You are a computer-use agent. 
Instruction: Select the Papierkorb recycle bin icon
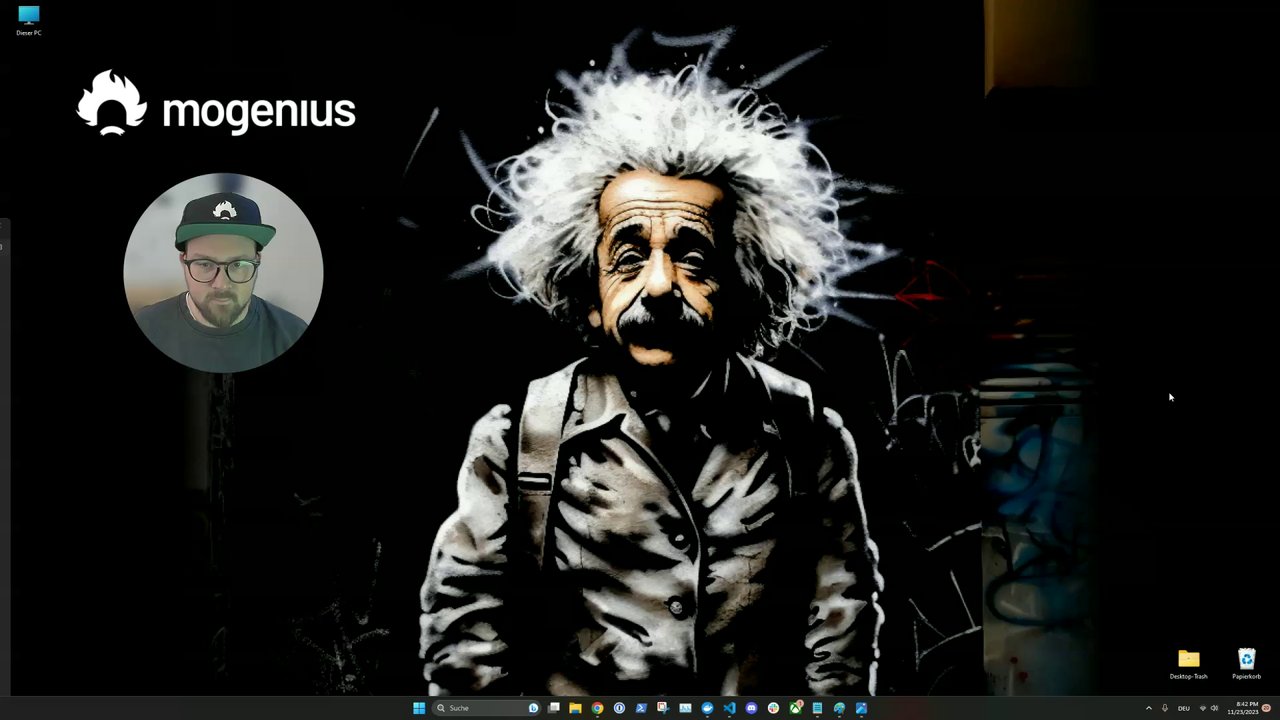tap(1246, 663)
